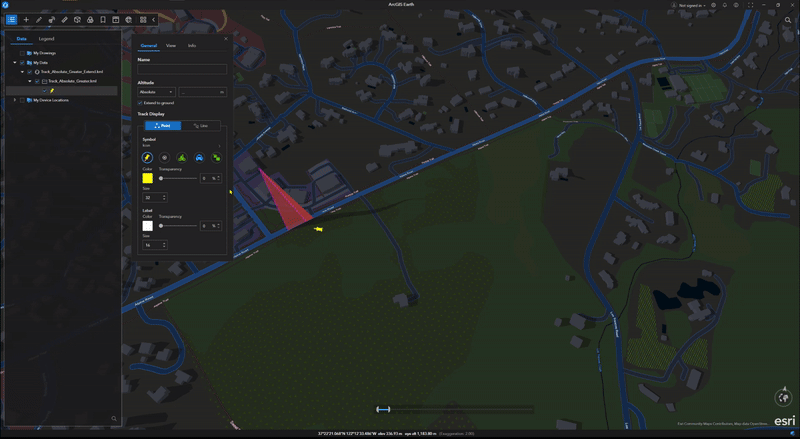Image resolution: width=800 pixels, height=439 pixels.
Task: Select the Measure ruler tool
Action: click(x=64, y=19)
